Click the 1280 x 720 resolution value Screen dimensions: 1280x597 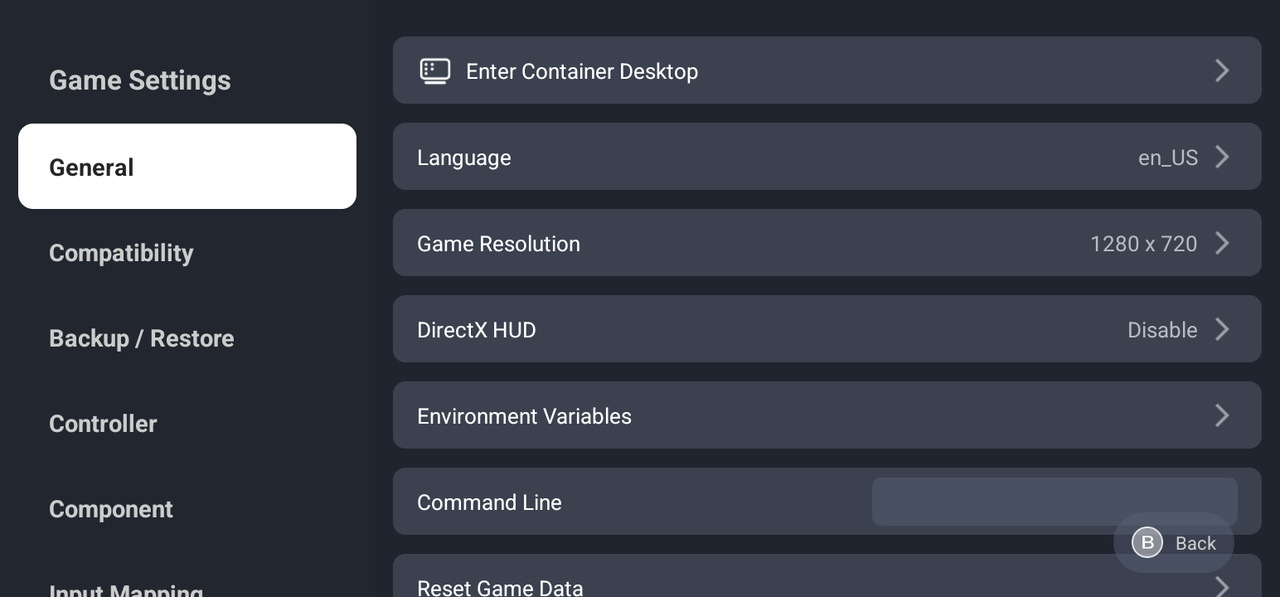coord(1143,244)
